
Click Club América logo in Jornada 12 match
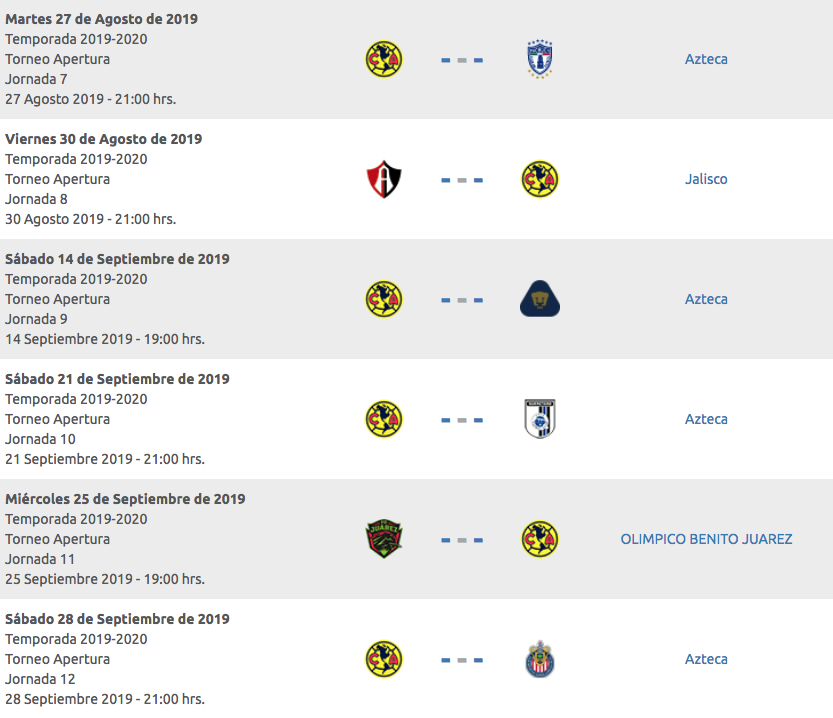[x=384, y=659]
